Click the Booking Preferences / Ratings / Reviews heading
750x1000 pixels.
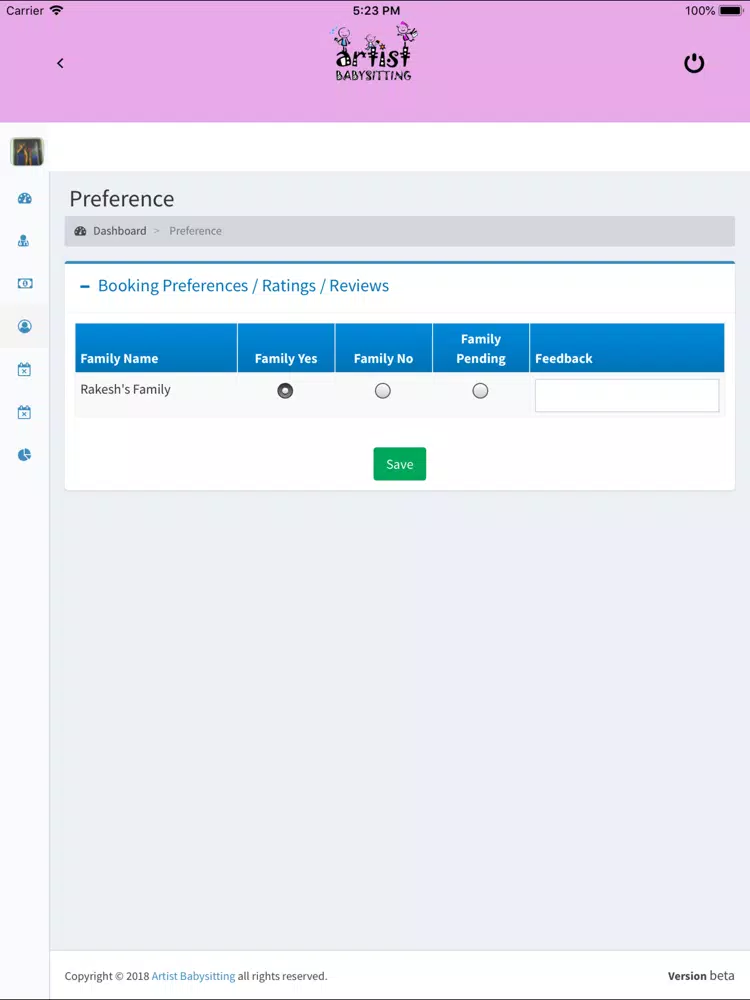pos(243,286)
